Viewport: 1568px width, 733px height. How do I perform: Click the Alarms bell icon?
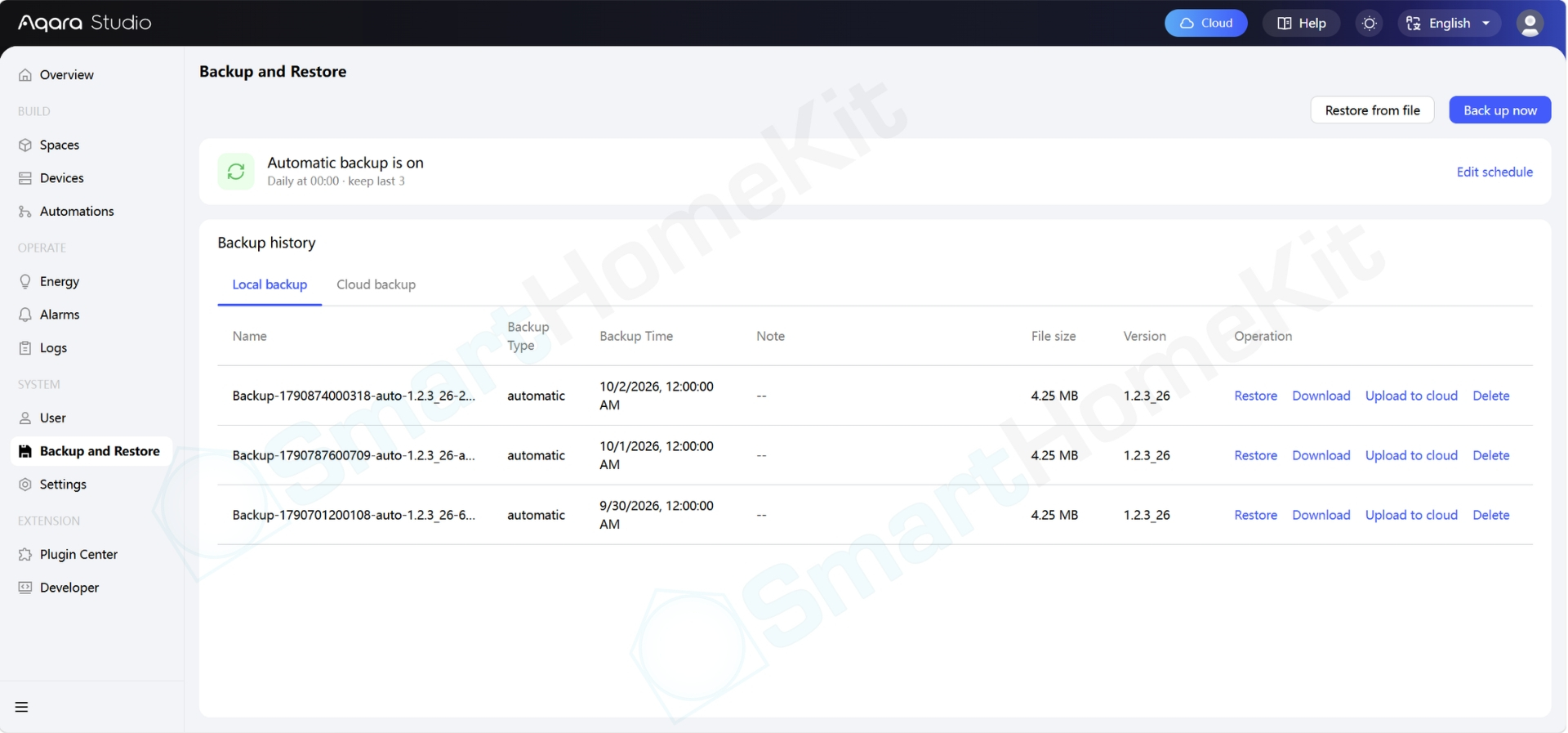(25, 315)
